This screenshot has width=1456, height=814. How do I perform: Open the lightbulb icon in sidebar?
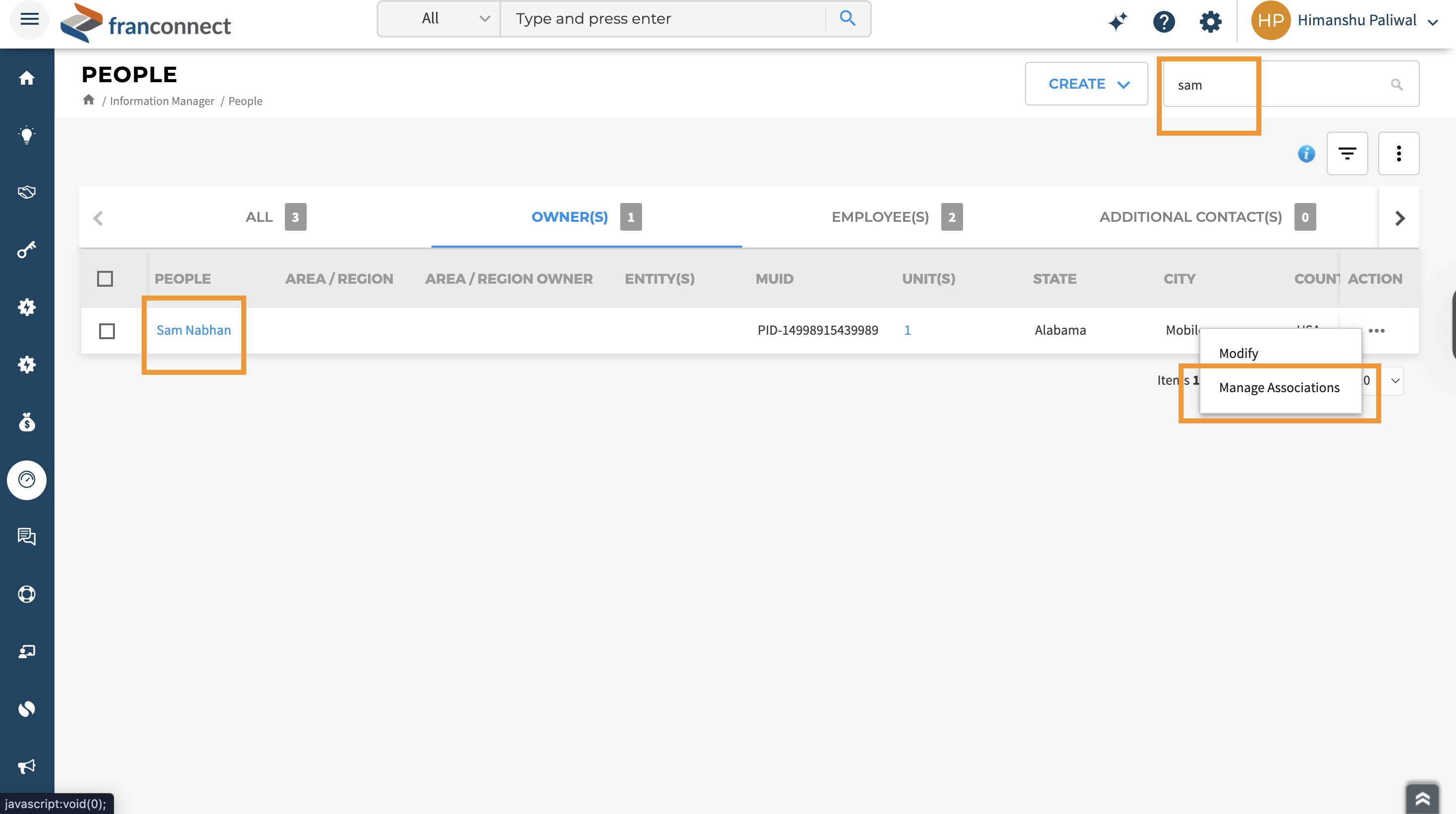coord(27,135)
